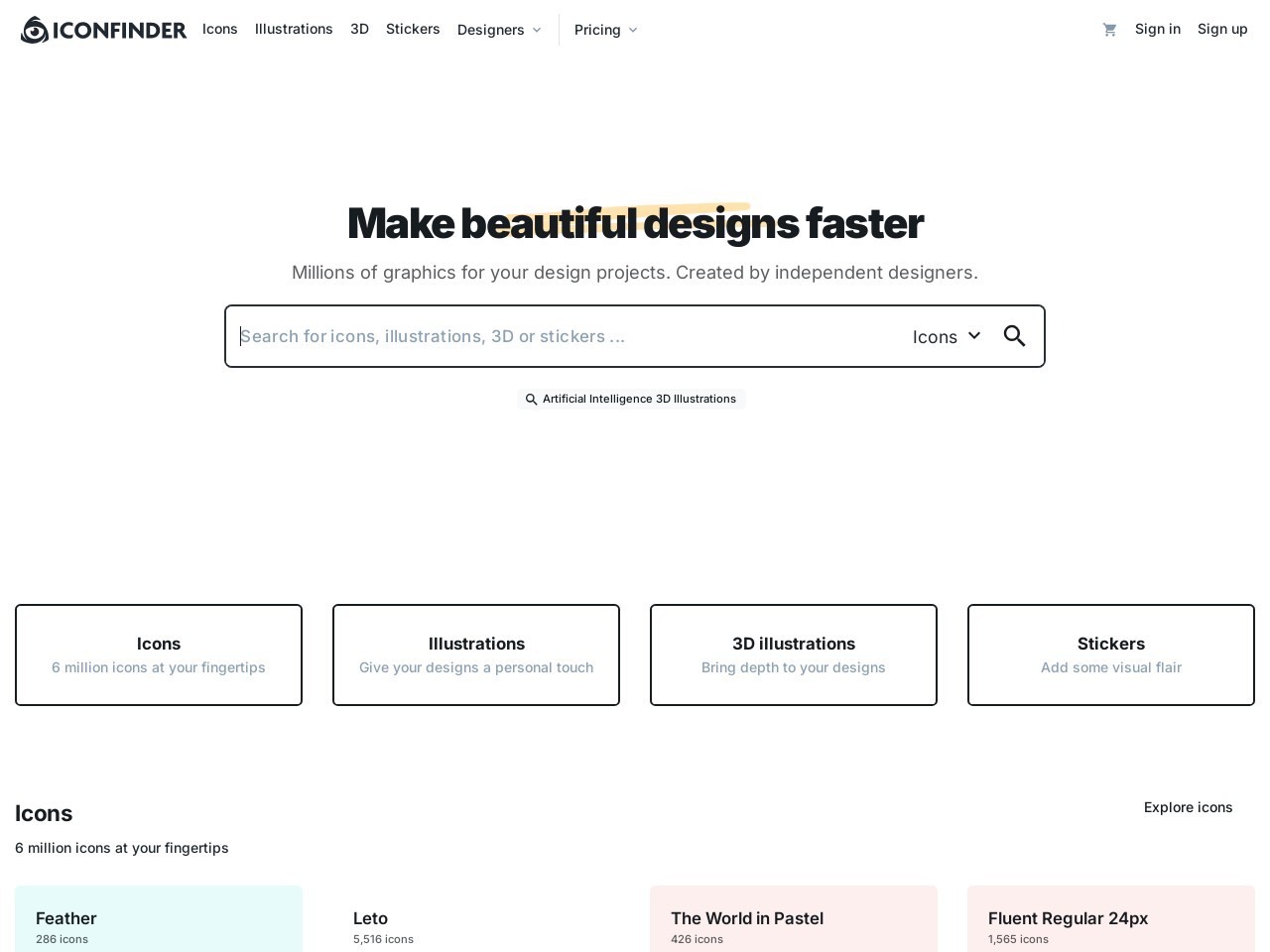Click the Pricing chevron icon
The image size is (1270, 952).
[x=633, y=30]
